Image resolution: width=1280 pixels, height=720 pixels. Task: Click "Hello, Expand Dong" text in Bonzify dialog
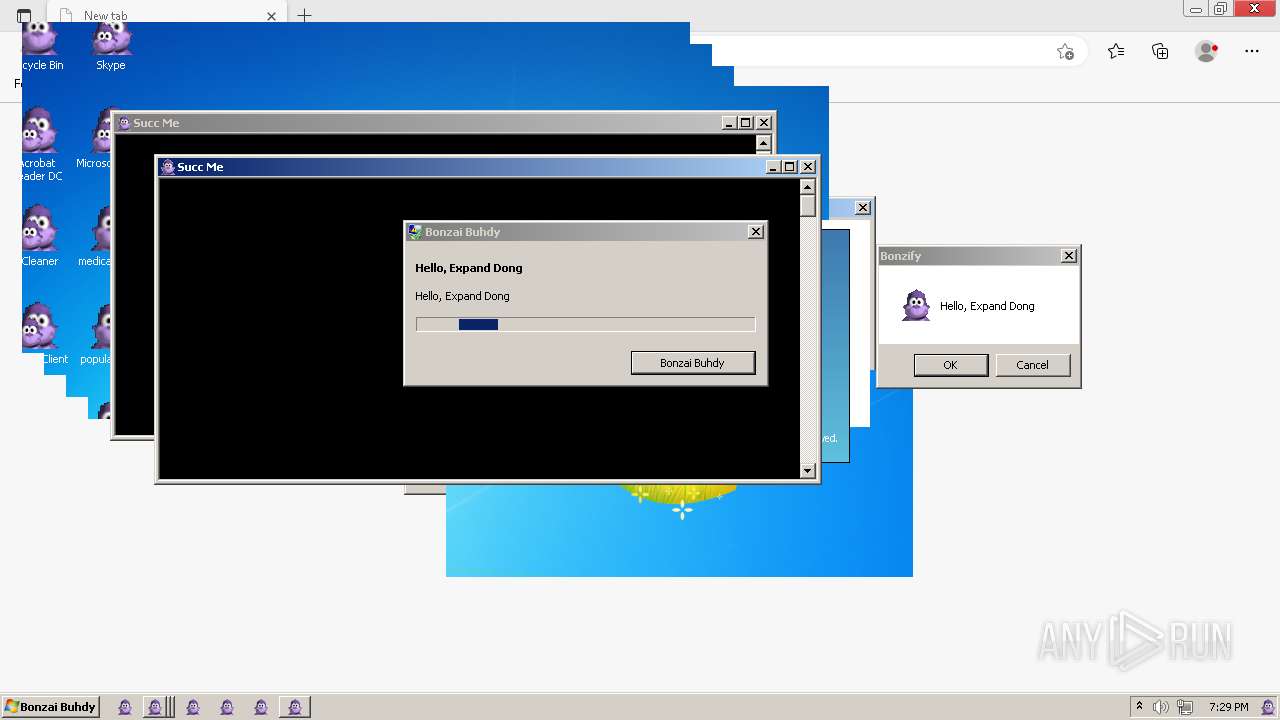(x=987, y=306)
